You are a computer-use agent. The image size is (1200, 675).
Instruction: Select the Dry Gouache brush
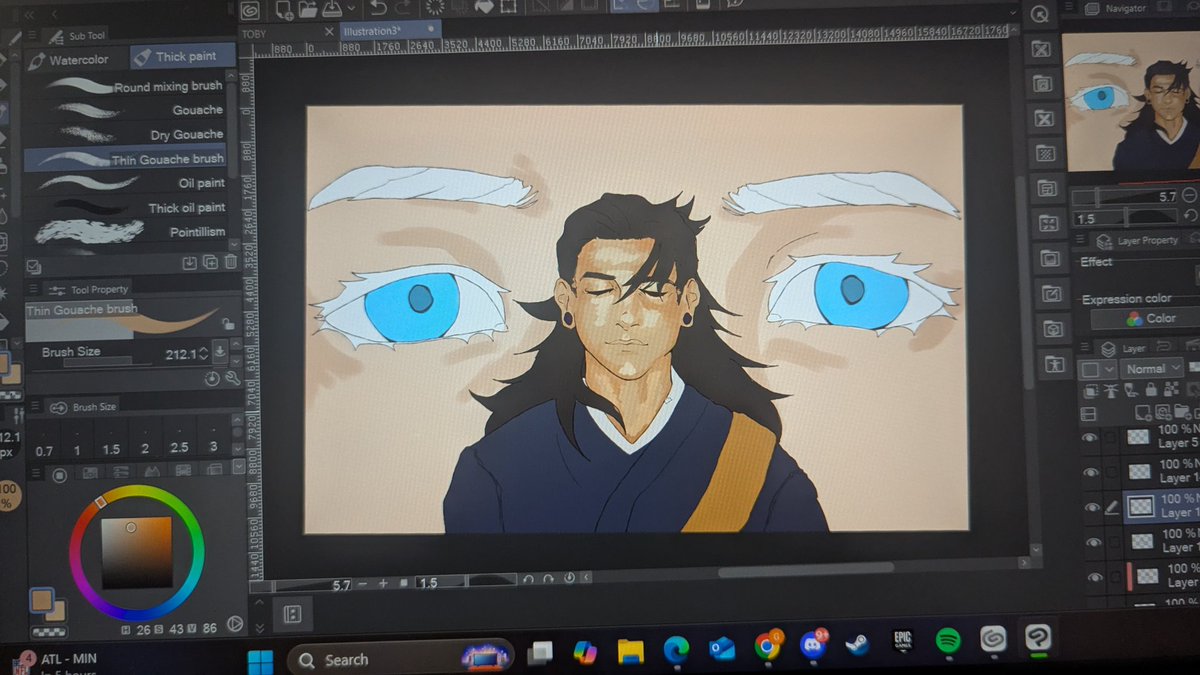coord(125,134)
